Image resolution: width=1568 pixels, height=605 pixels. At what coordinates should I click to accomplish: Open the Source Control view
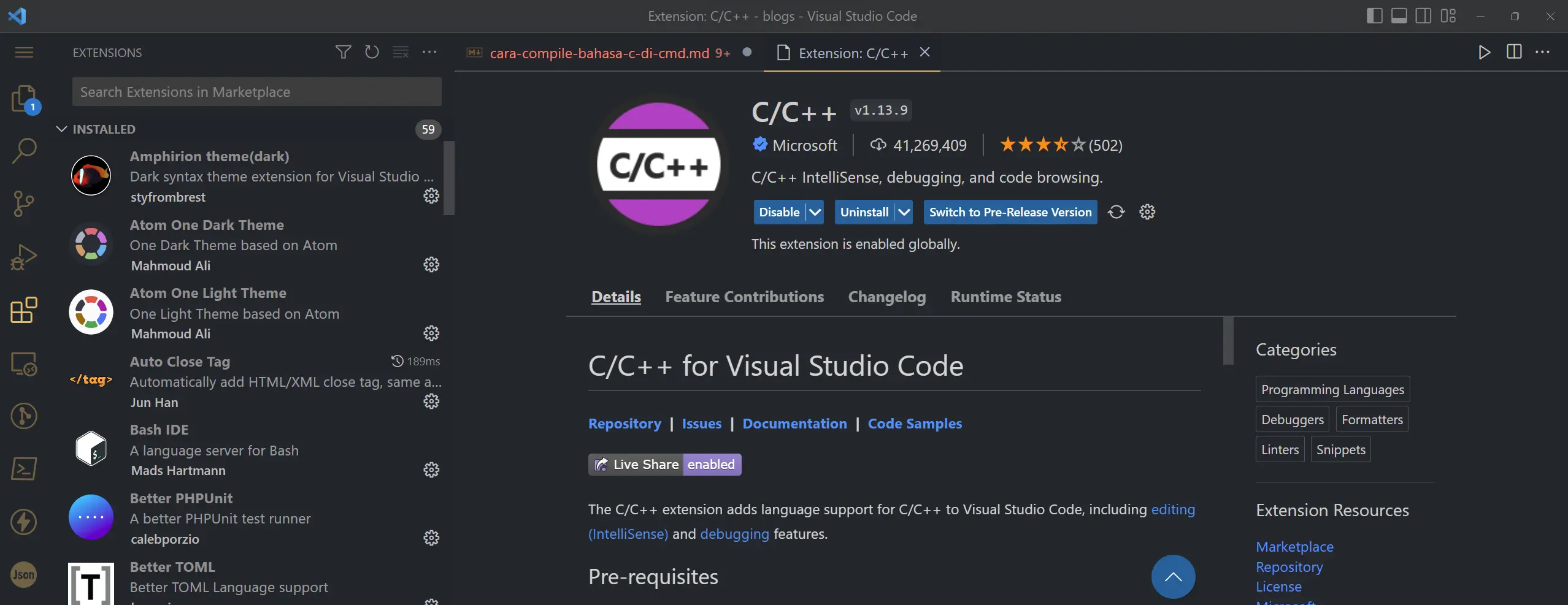pyautogui.click(x=24, y=204)
